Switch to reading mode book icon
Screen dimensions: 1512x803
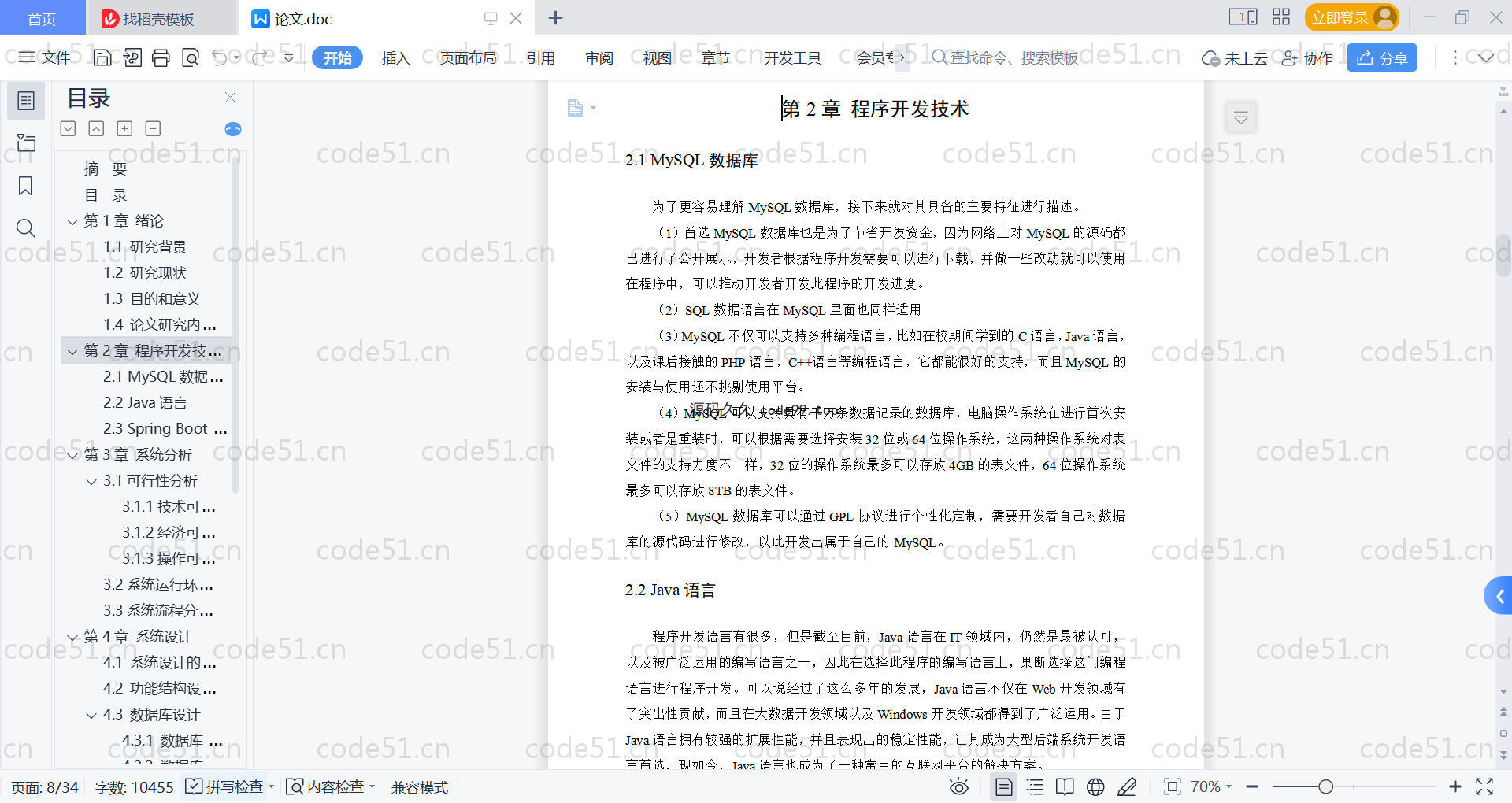tap(1065, 786)
